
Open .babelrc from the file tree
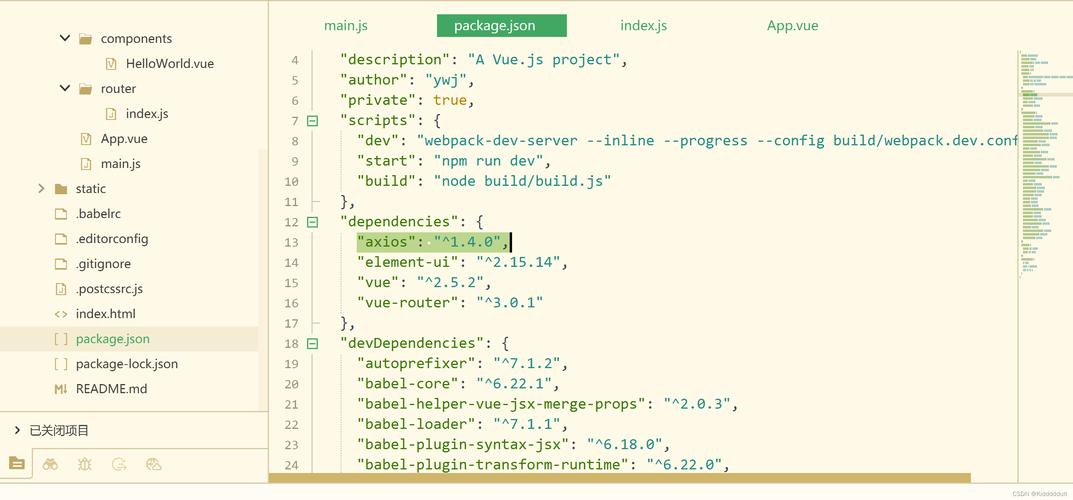coord(98,213)
